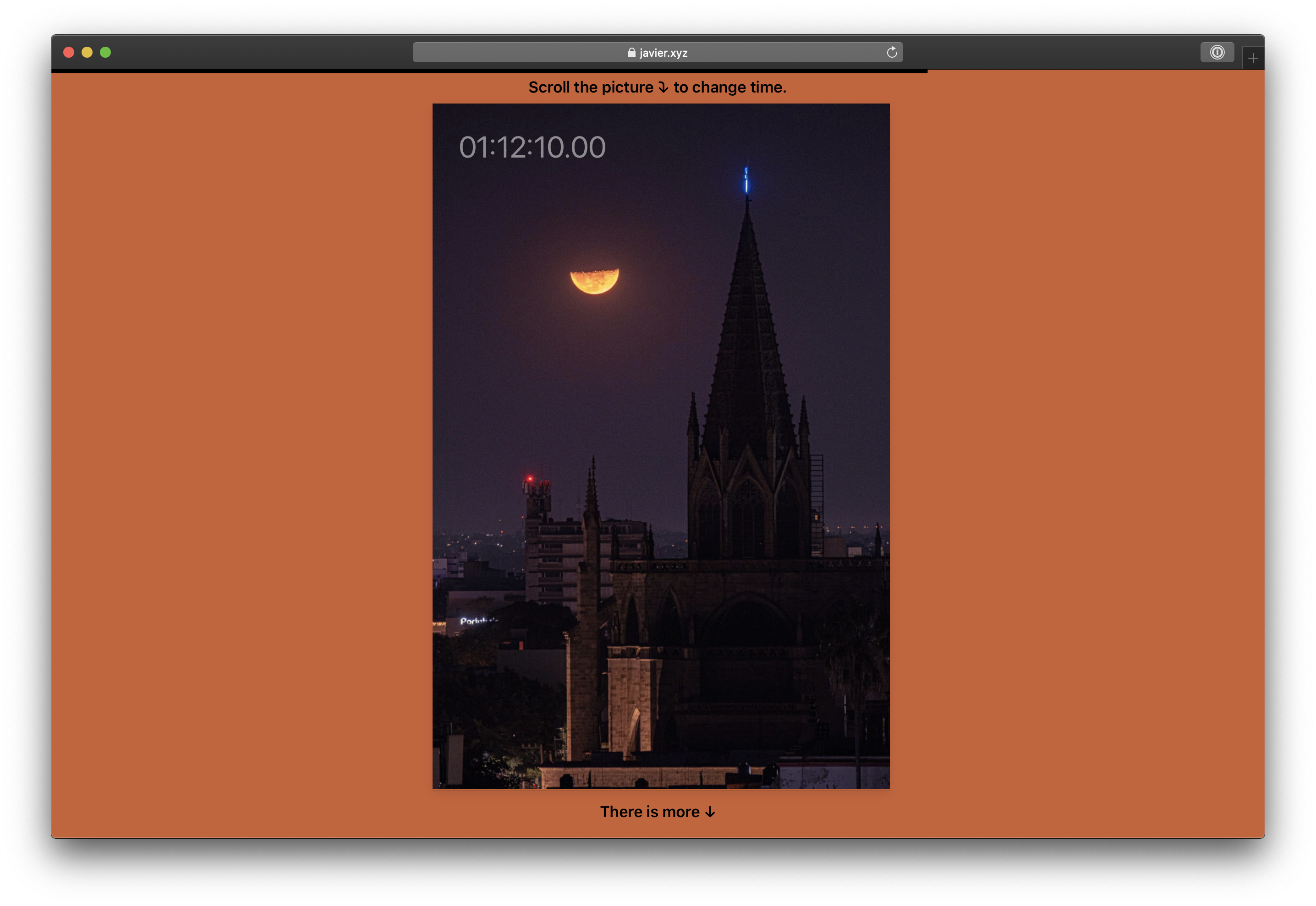Click 'to change time.' instruction text
This screenshot has height=906, width=1316.
(x=729, y=87)
